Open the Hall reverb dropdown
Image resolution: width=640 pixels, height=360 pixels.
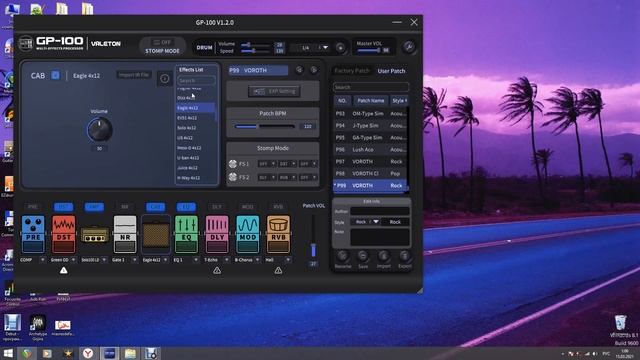[x=288, y=260]
